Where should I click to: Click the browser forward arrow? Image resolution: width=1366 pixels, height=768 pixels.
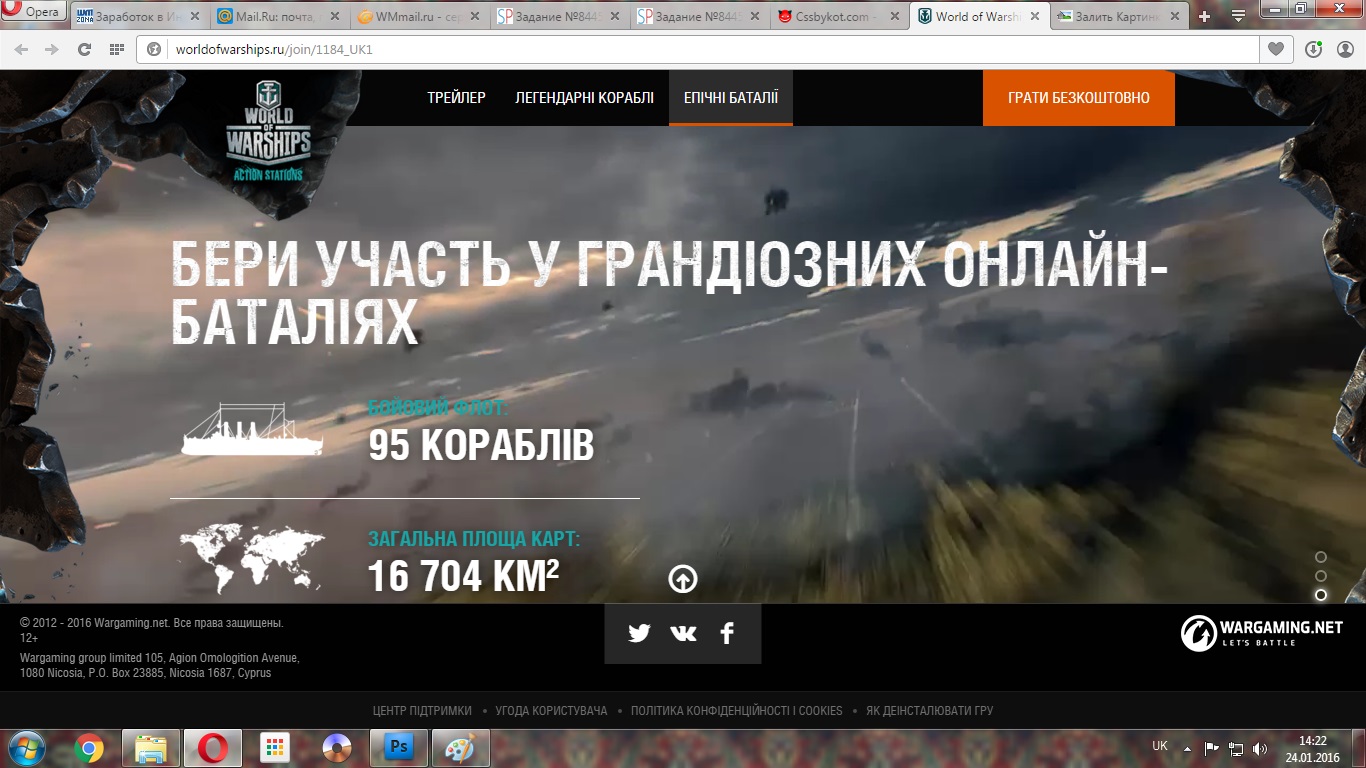point(51,49)
